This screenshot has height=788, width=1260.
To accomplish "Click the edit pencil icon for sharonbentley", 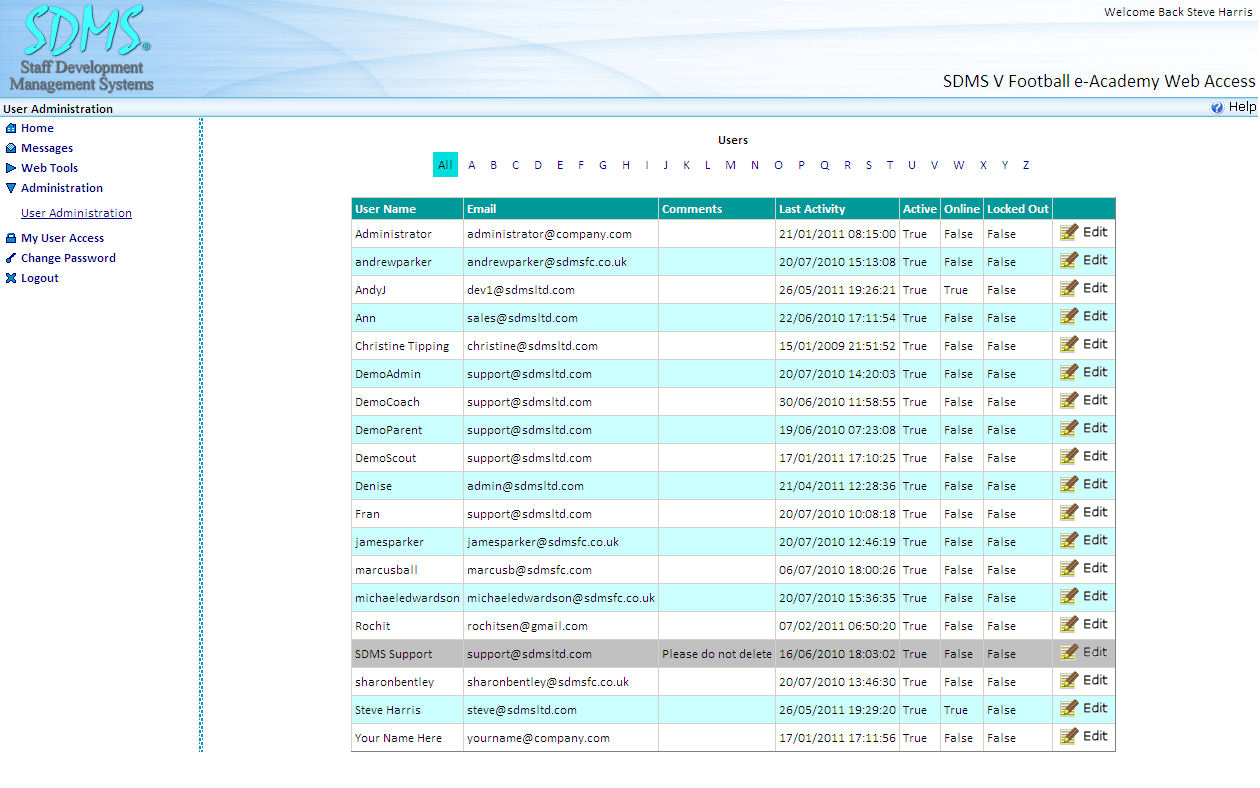I will tap(1069, 680).
